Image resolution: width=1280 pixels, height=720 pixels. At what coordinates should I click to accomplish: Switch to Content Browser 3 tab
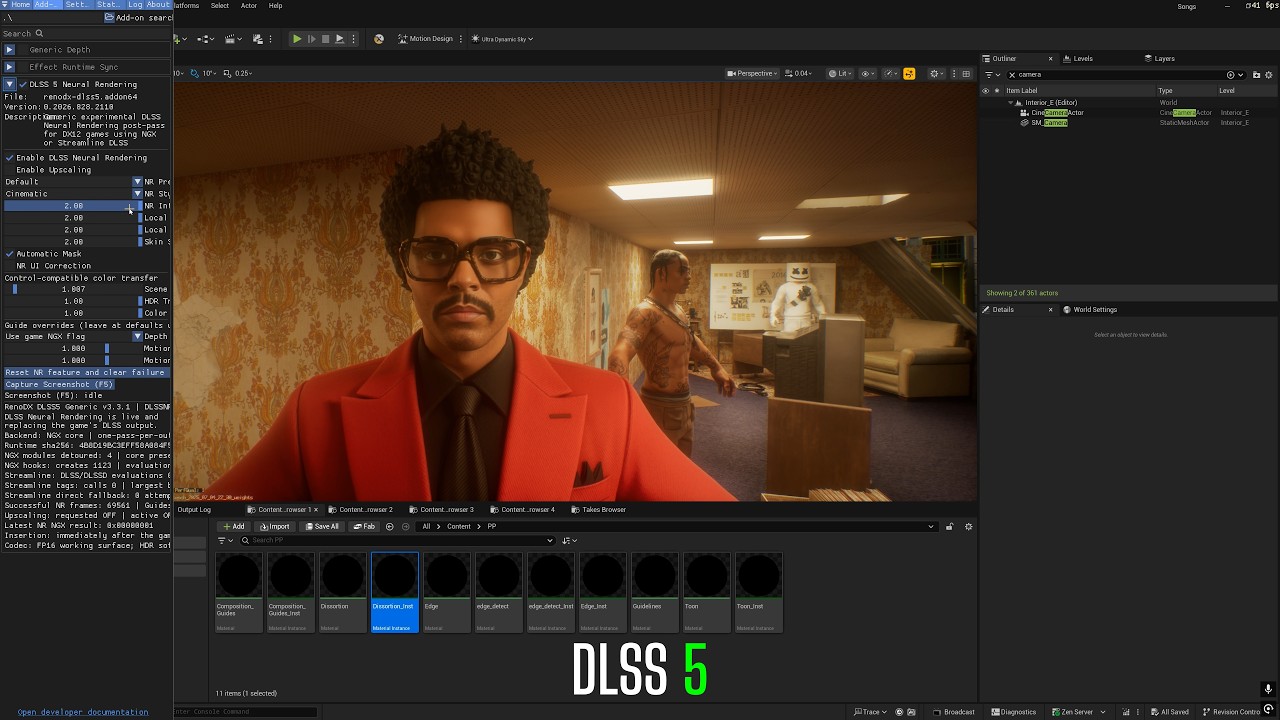(x=442, y=510)
